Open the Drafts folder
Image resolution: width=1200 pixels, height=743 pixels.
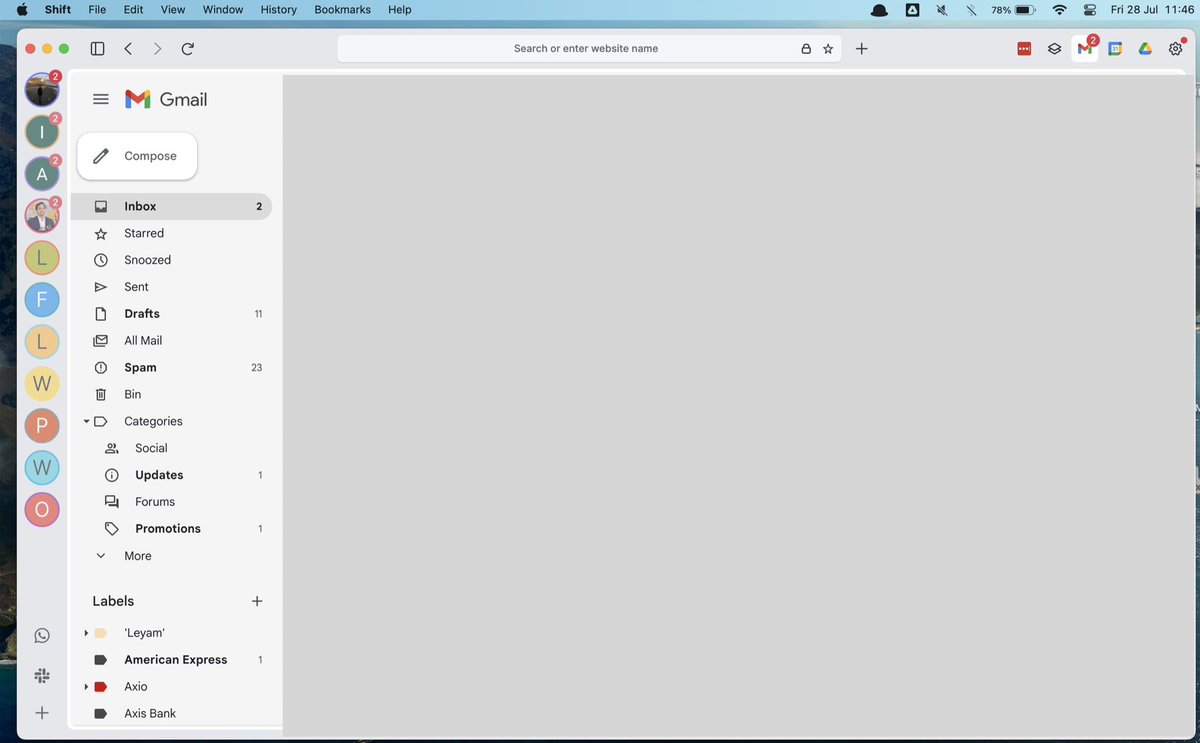click(171, 314)
